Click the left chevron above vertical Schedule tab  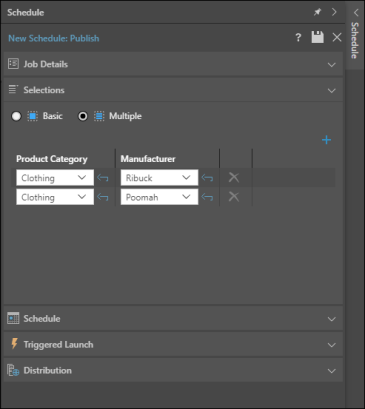356,13
